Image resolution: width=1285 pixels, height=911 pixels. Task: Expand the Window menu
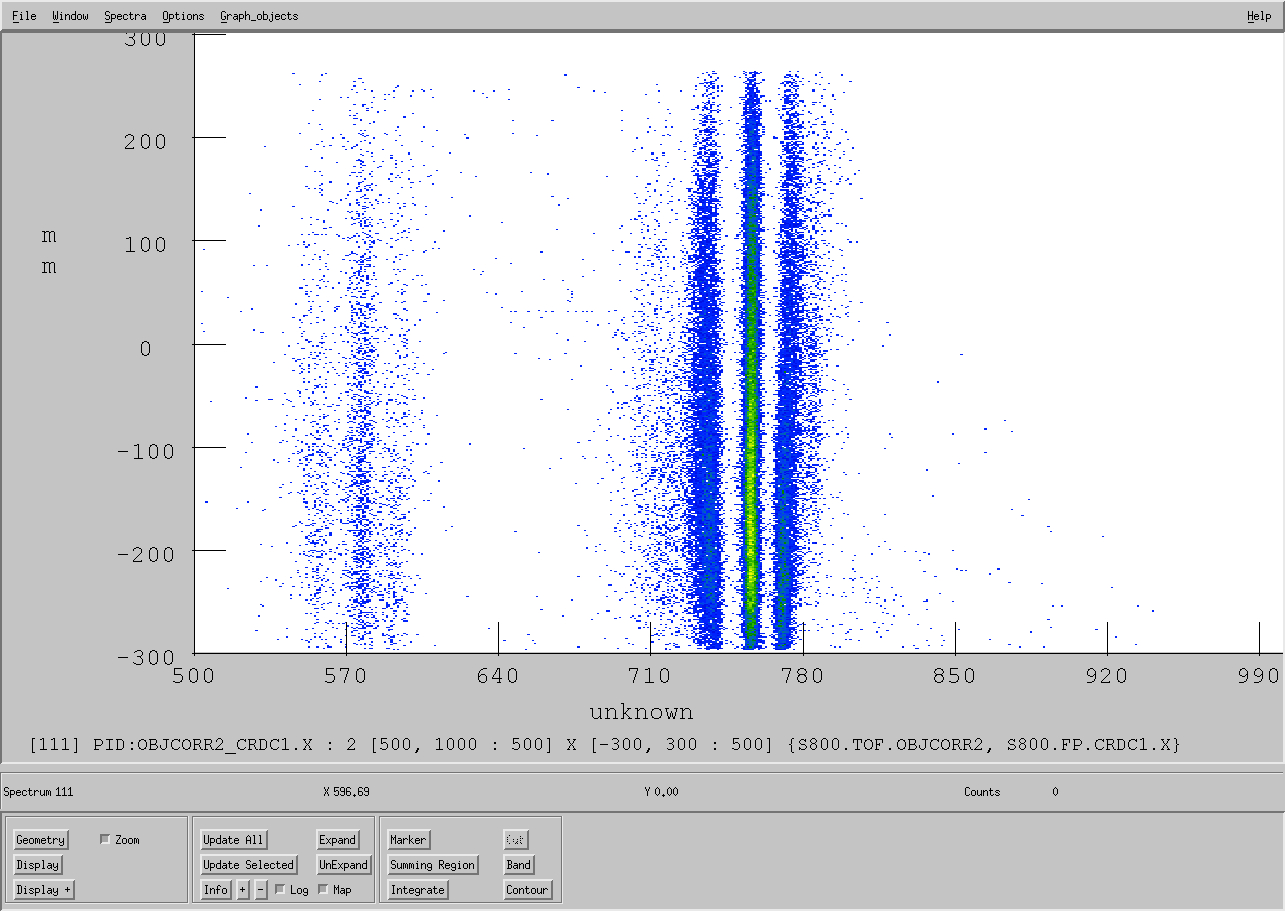pos(70,16)
